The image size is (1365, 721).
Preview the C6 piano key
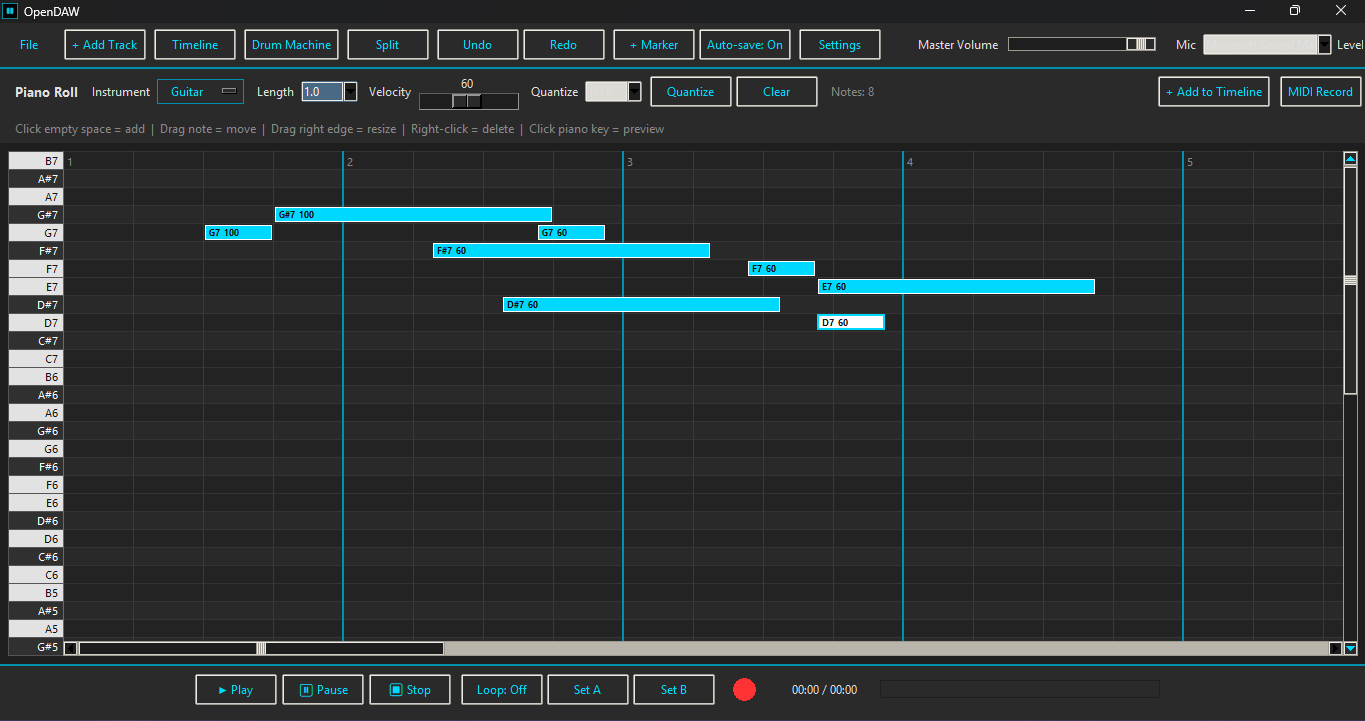coord(36,574)
